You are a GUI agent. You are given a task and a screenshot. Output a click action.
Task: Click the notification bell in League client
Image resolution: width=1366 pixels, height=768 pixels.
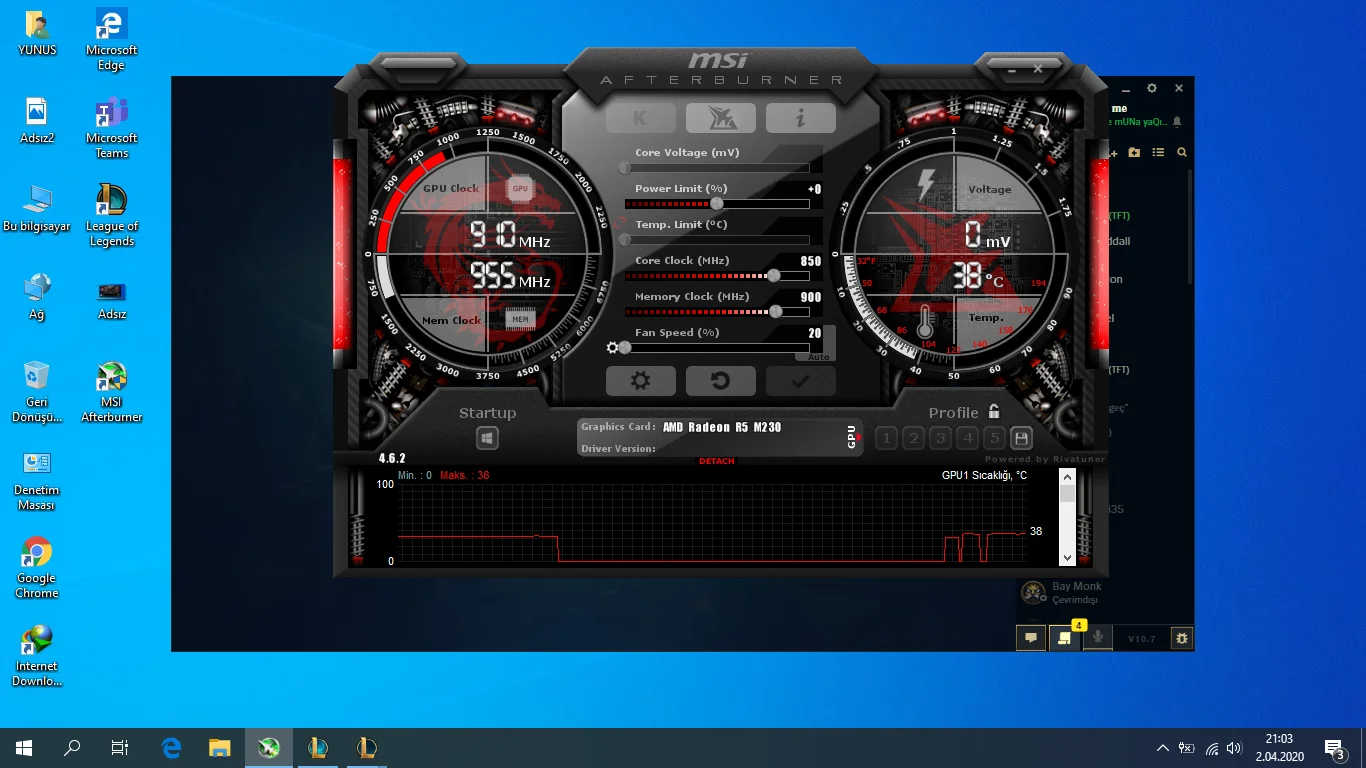pos(1177,122)
